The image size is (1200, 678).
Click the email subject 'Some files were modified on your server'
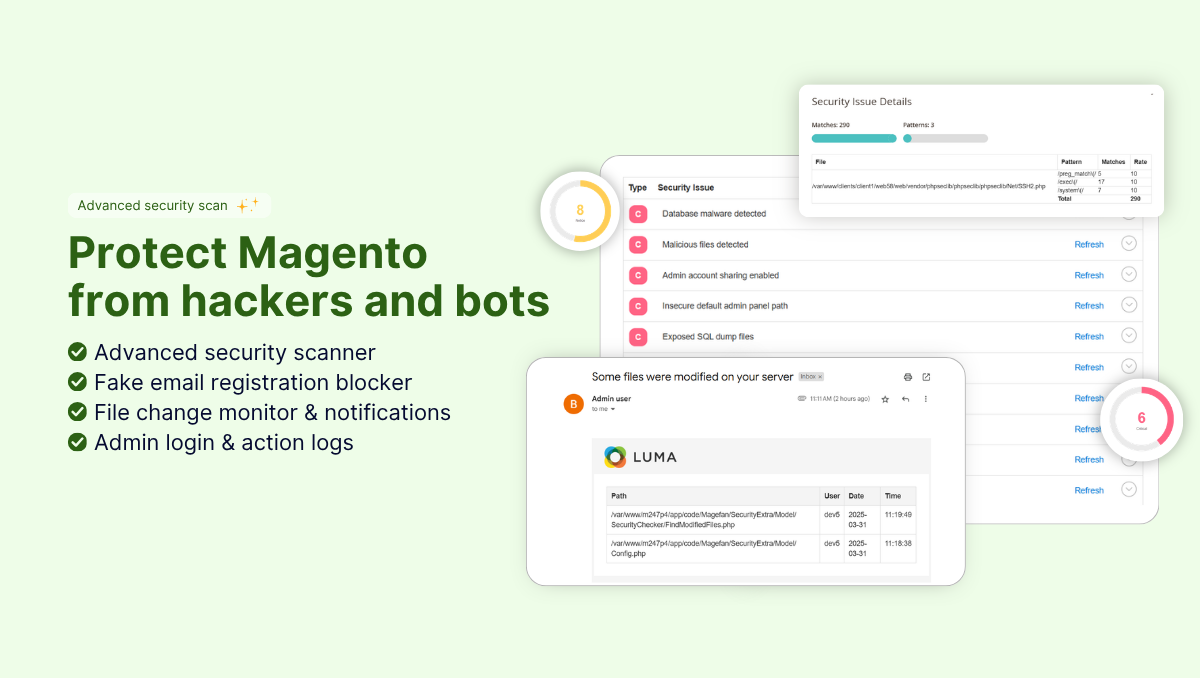point(692,377)
